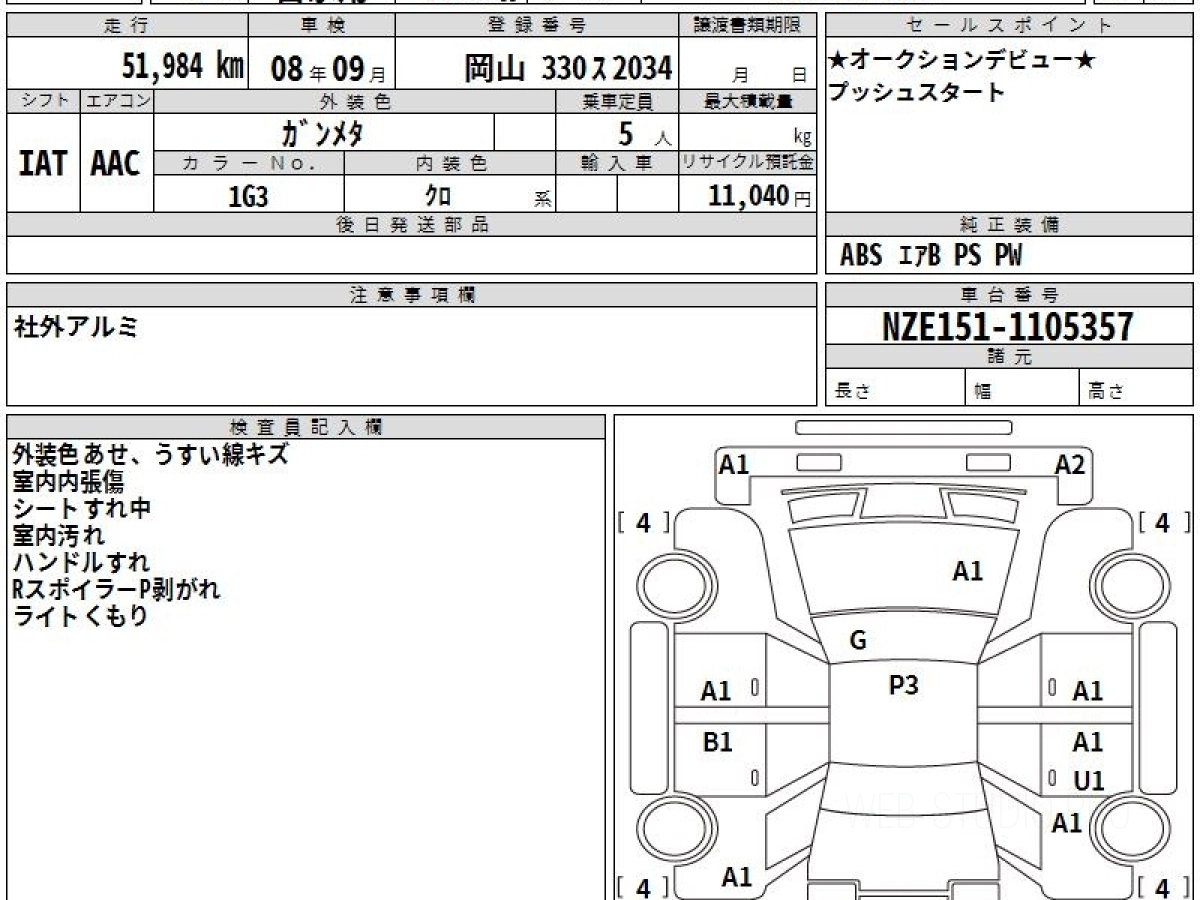Click the 純正装備 header
The width and height of the screenshot is (1200, 900).
1009,225
